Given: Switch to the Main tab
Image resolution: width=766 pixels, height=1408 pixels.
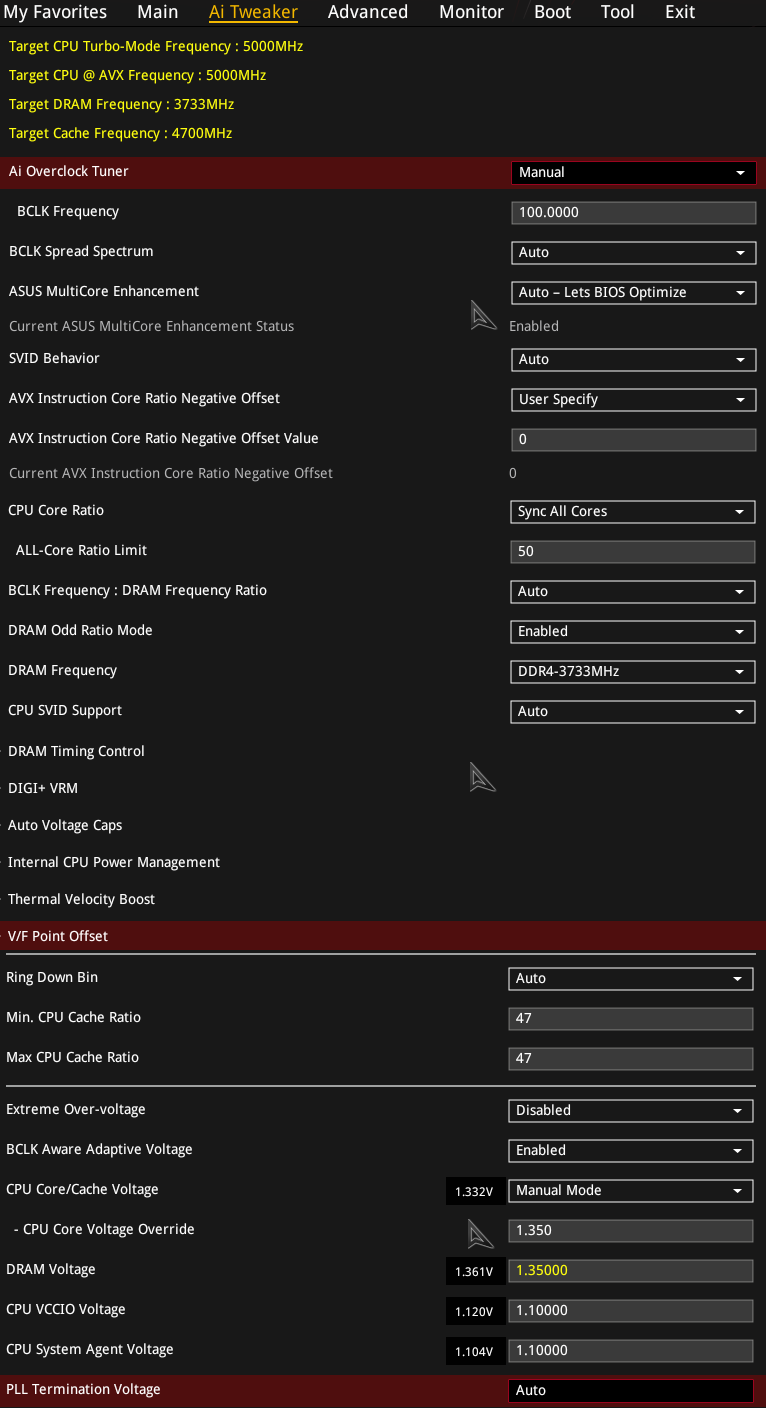Looking at the screenshot, I should [x=158, y=12].
